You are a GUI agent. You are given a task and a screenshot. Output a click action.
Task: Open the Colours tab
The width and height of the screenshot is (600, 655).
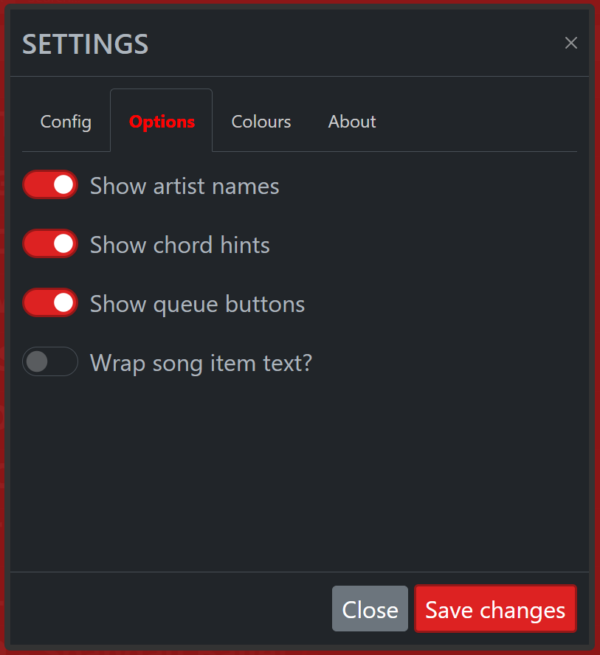click(261, 122)
